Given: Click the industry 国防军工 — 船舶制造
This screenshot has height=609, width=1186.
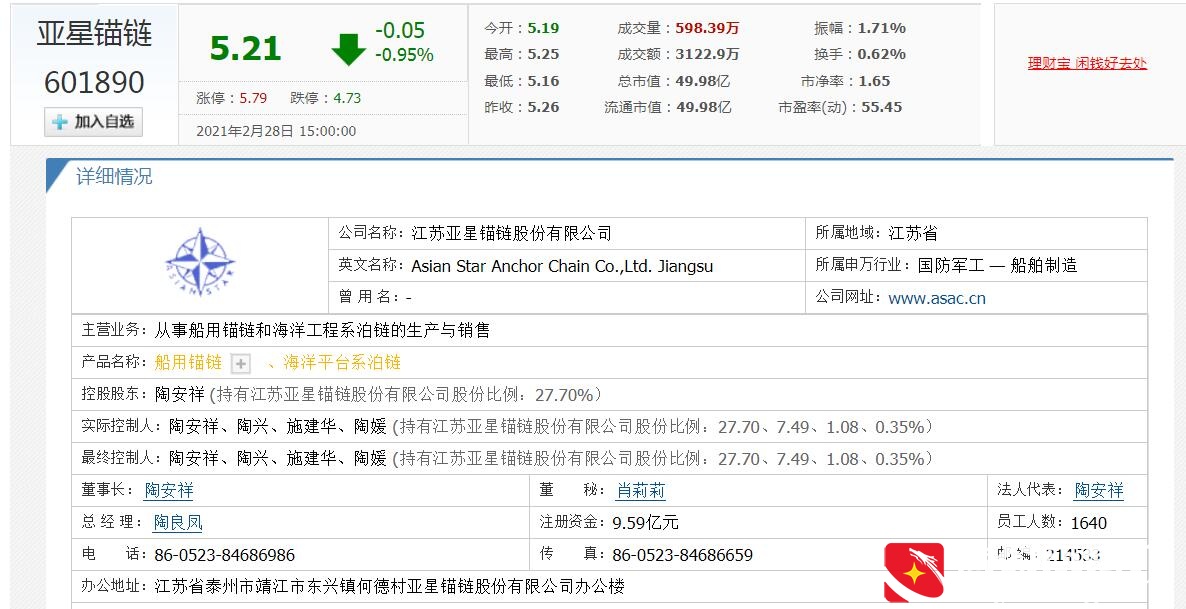Looking at the screenshot, I should pos(997,266).
